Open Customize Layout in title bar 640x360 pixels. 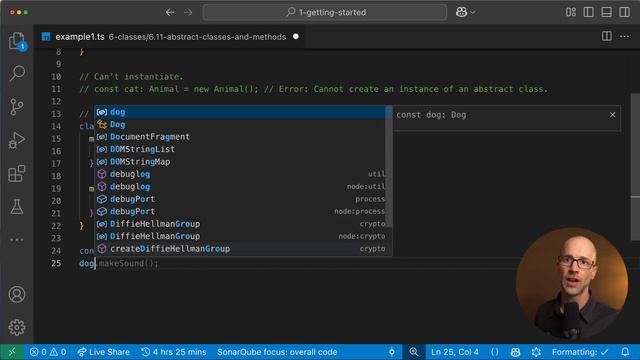pos(571,12)
